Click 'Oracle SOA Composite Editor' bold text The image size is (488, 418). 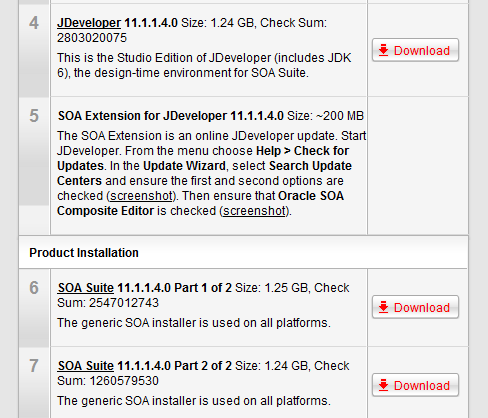coord(200,203)
